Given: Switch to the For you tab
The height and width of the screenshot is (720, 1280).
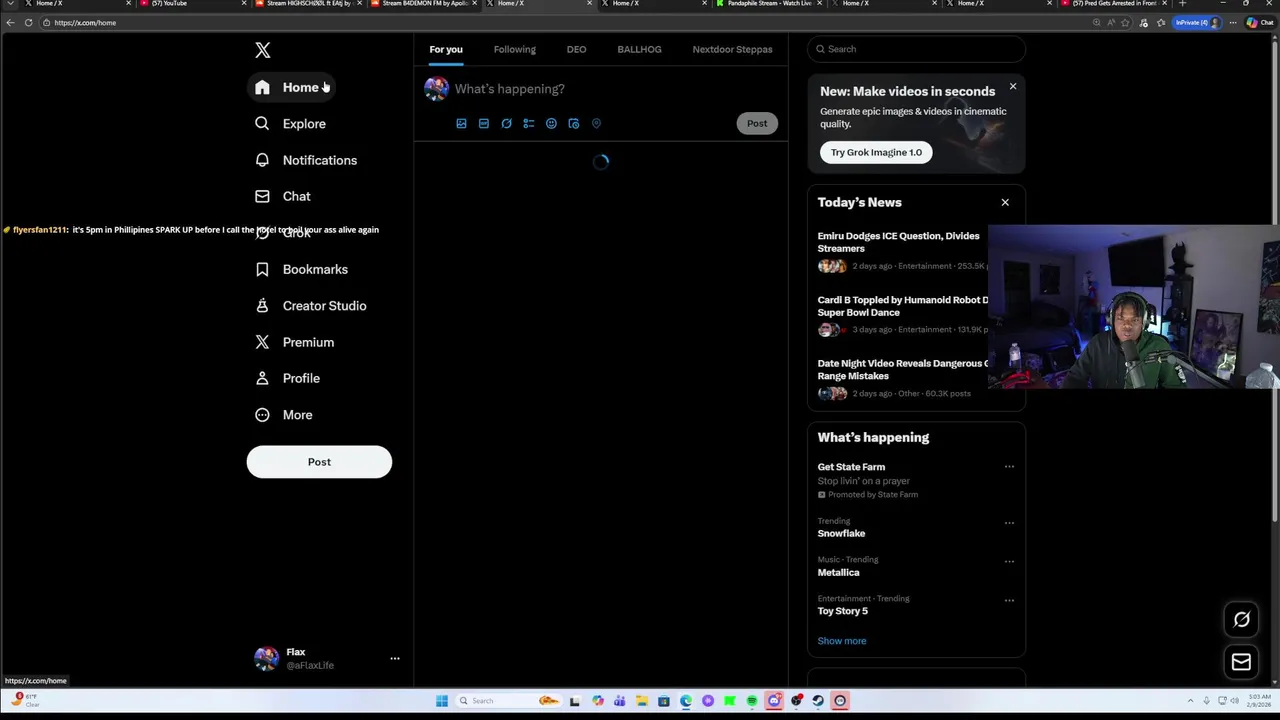Looking at the screenshot, I should [446, 49].
